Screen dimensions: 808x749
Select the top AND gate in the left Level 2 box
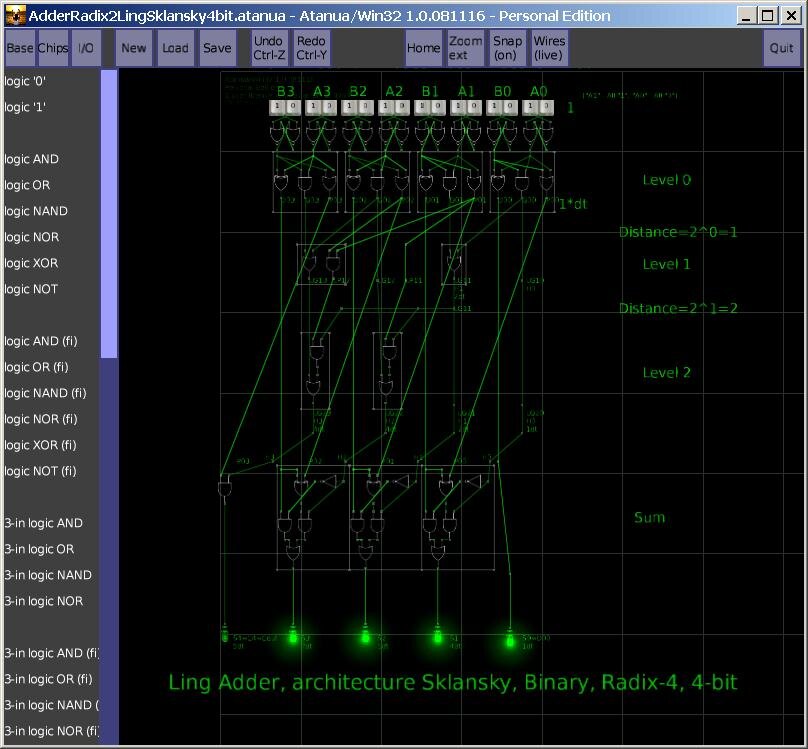click(316, 352)
